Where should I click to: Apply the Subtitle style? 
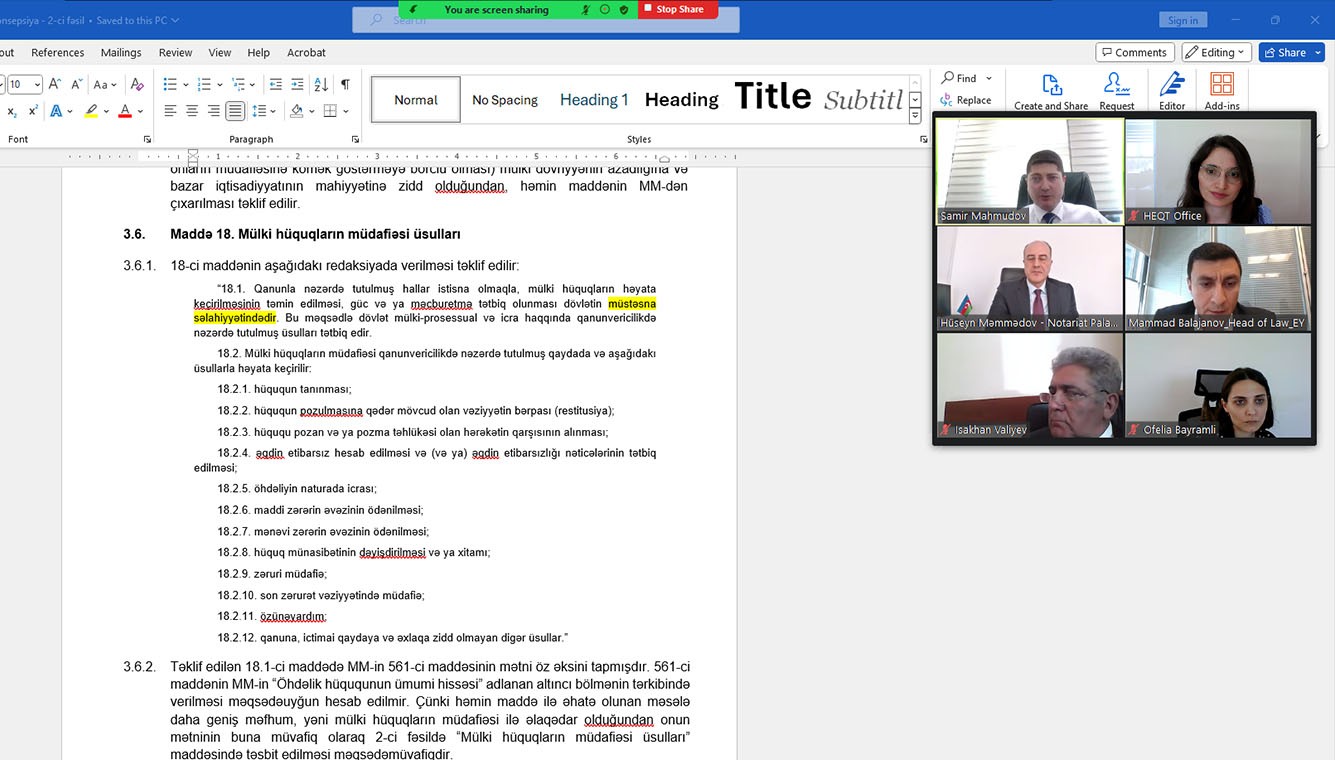(x=863, y=100)
